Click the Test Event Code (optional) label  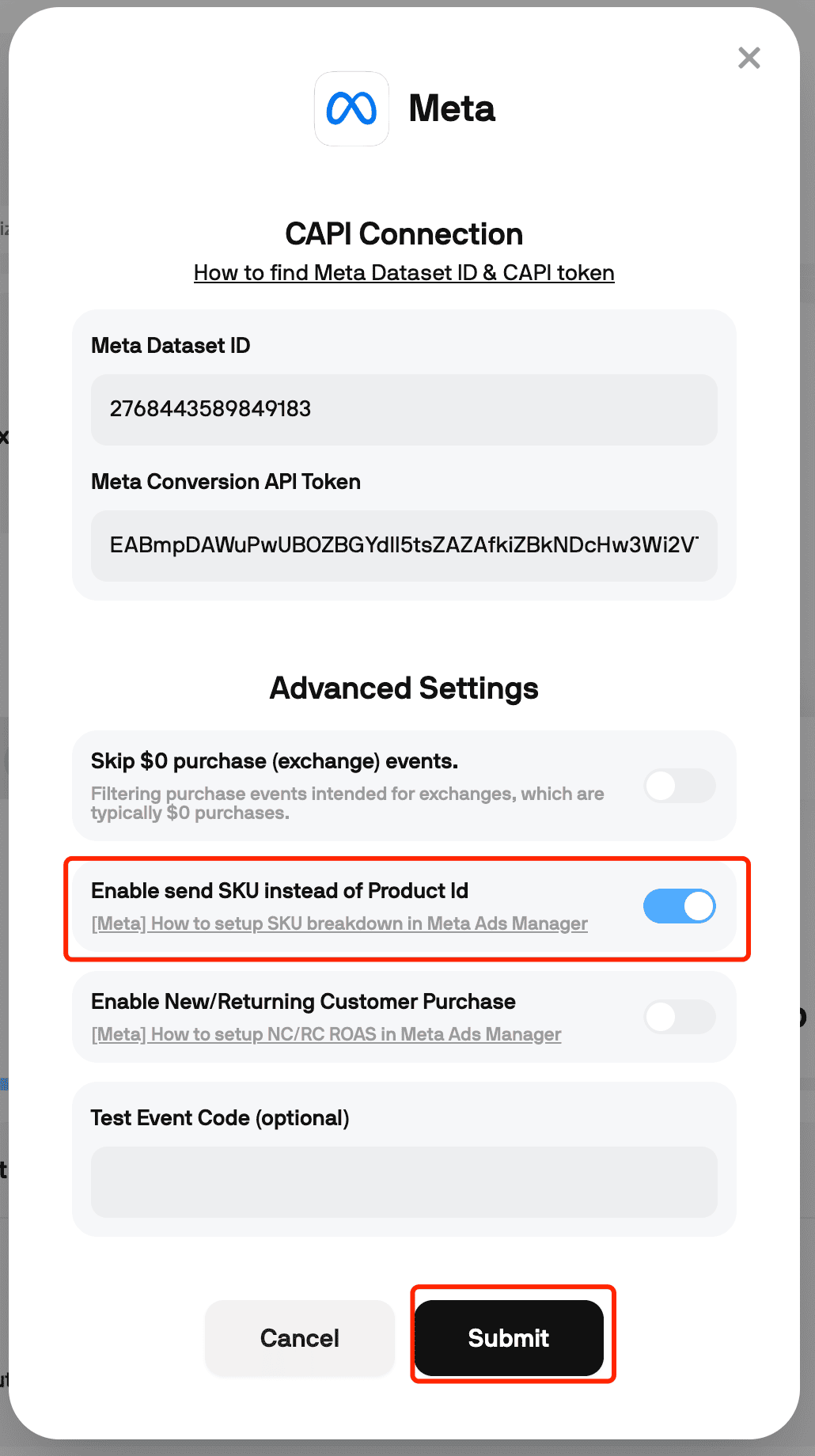220,1118
